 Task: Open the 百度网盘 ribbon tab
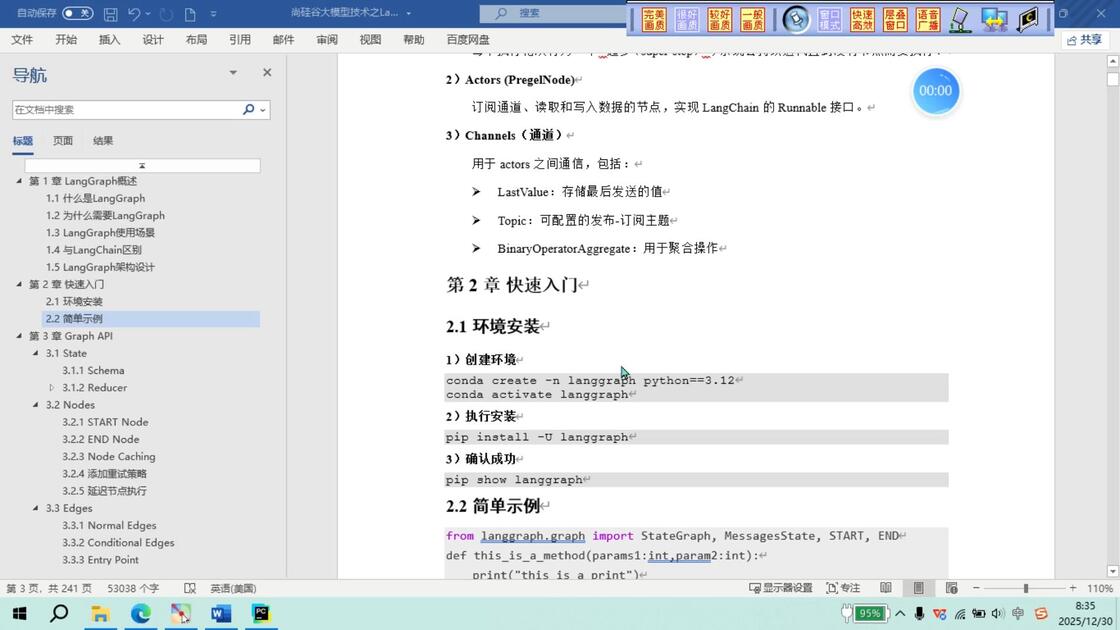468,39
